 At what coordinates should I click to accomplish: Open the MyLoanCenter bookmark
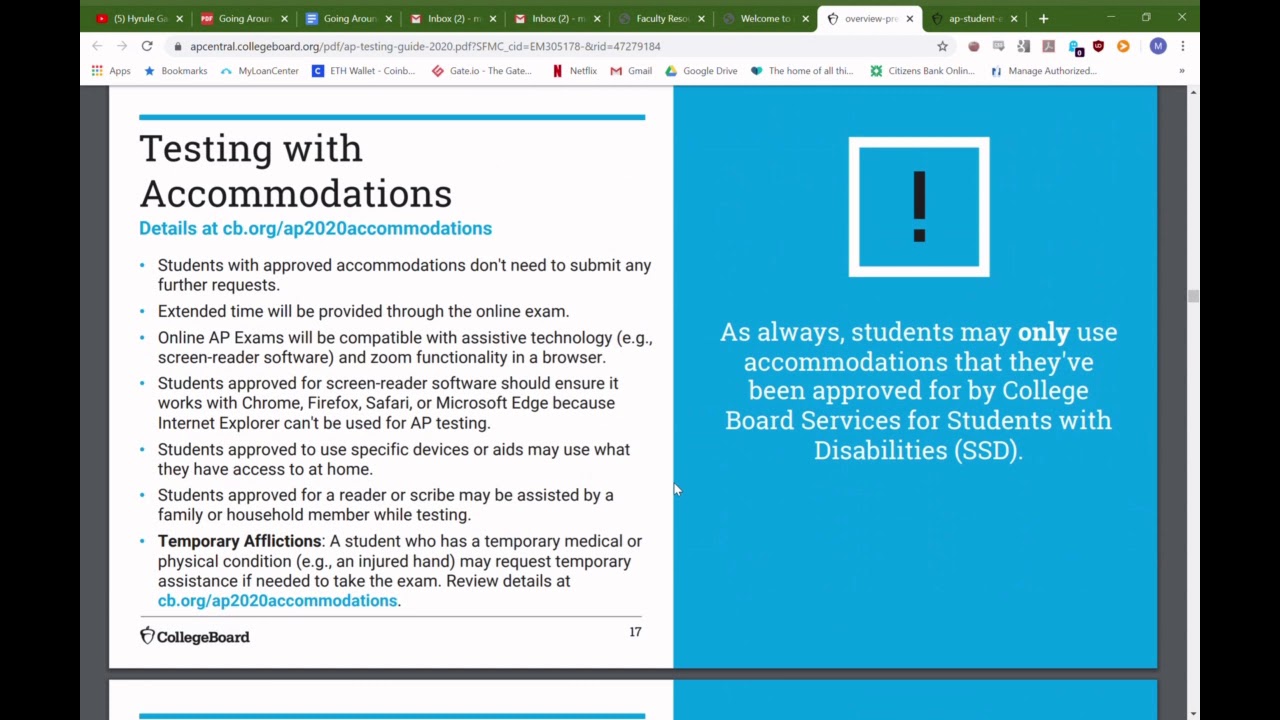point(259,71)
